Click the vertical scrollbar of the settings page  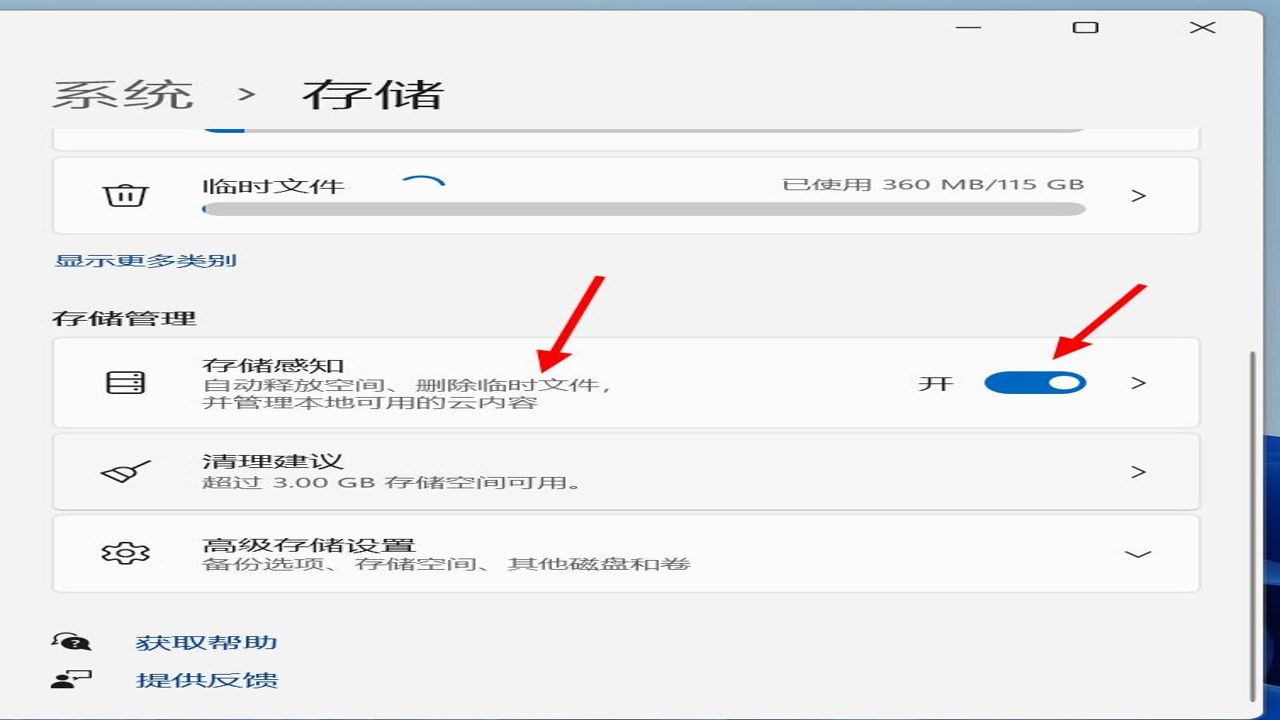(1253, 525)
